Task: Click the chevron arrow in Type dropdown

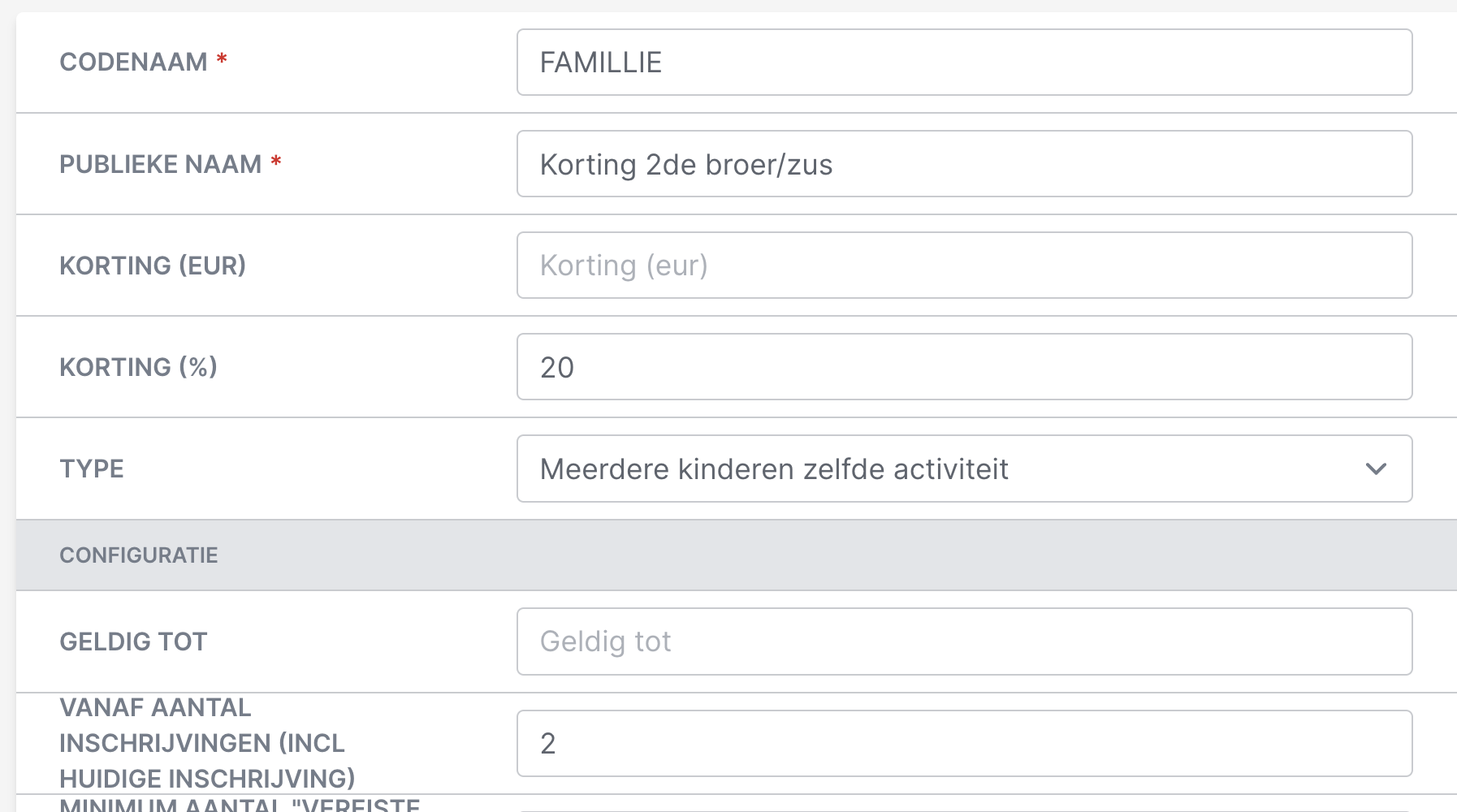Action: pos(1375,469)
